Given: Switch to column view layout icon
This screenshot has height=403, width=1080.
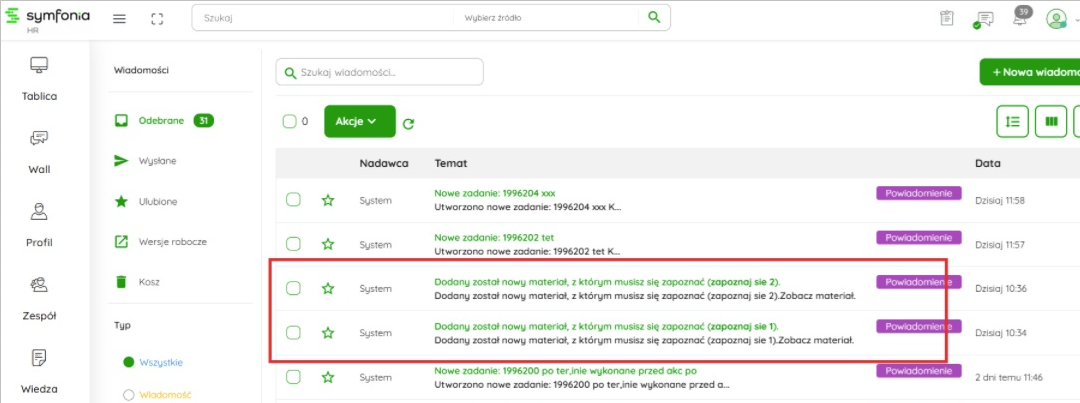Looking at the screenshot, I should coord(1050,121).
